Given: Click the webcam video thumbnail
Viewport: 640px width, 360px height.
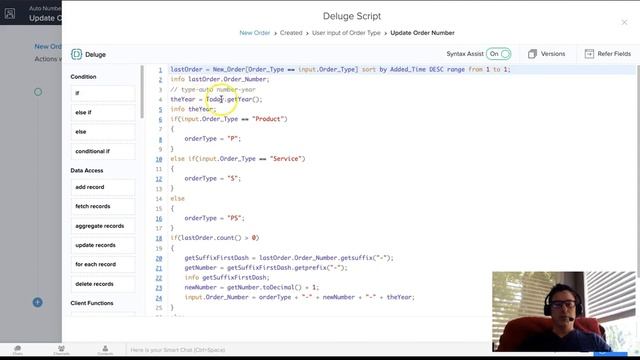Looking at the screenshot, I should coord(564,311).
